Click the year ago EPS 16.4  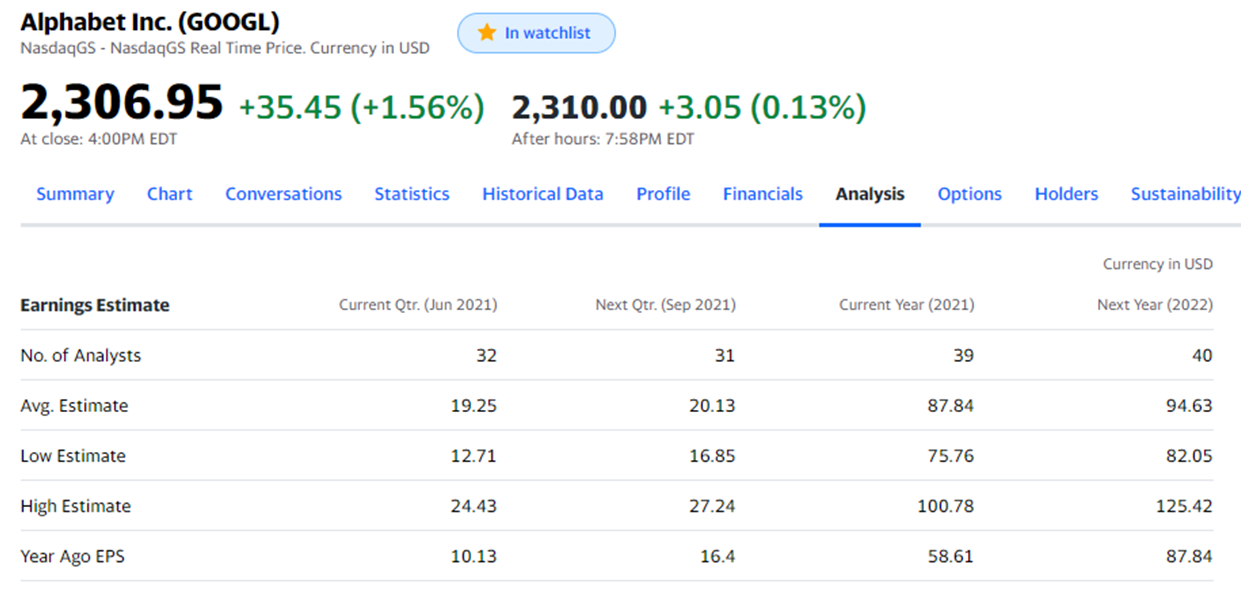pyautogui.click(x=717, y=555)
